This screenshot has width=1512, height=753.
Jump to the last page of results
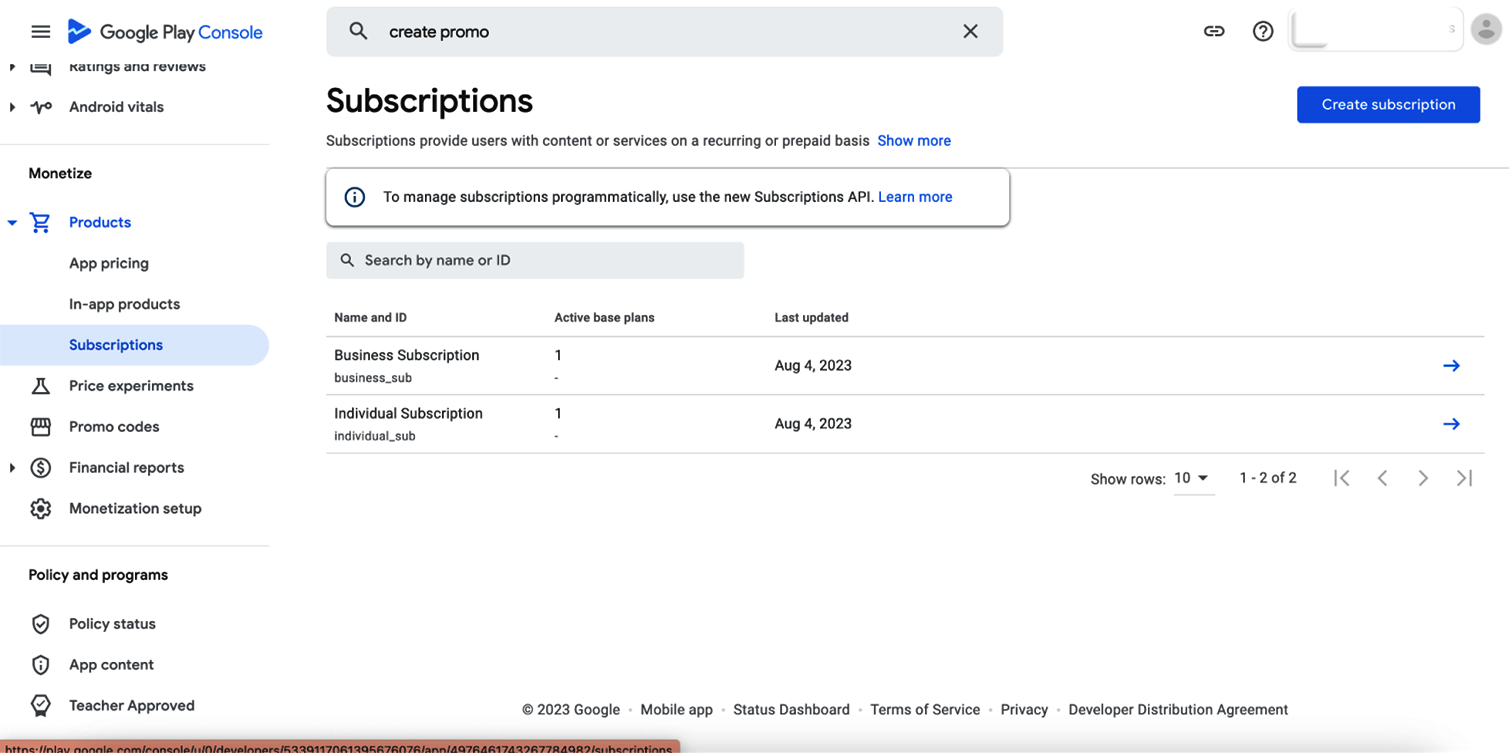tap(1464, 479)
